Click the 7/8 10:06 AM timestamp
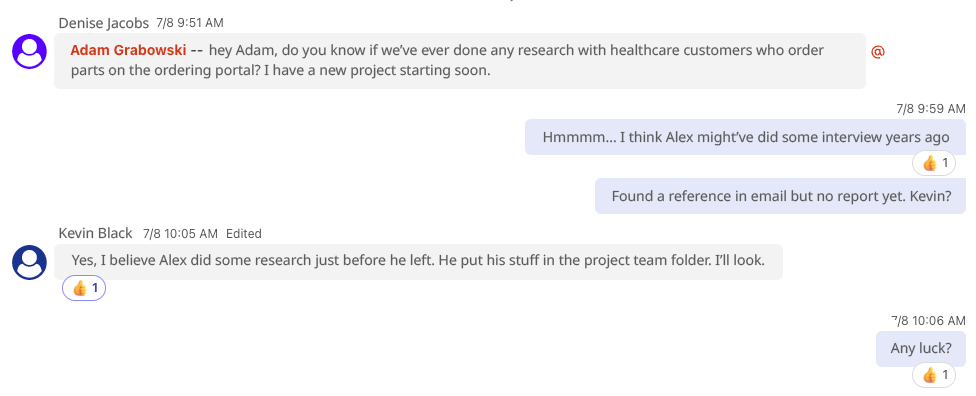Viewport: 976px width, 396px height. coord(928,321)
